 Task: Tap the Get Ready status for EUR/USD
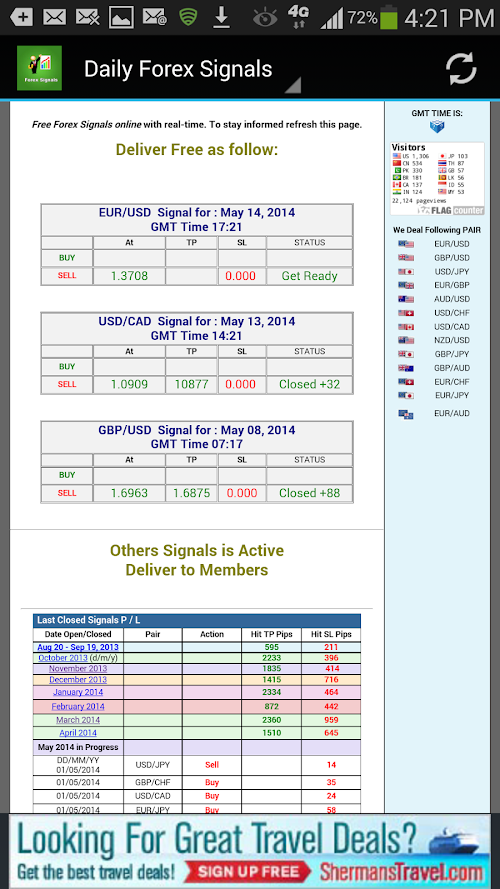pos(310,276)
